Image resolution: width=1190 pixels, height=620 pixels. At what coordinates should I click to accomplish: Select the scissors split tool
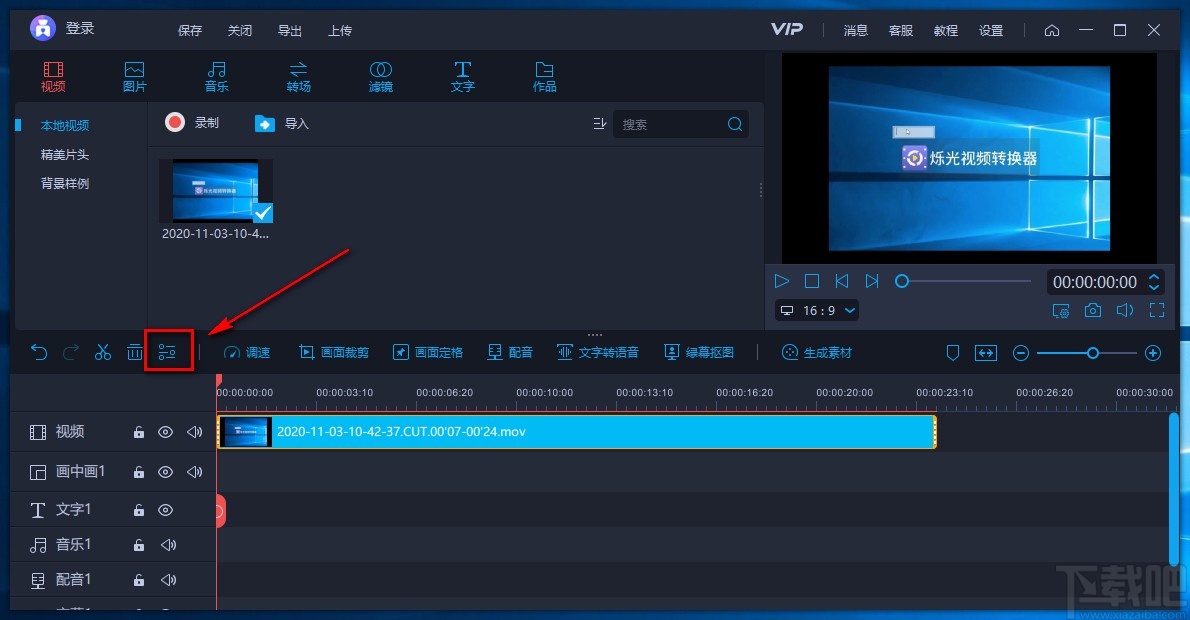point(102,352)
